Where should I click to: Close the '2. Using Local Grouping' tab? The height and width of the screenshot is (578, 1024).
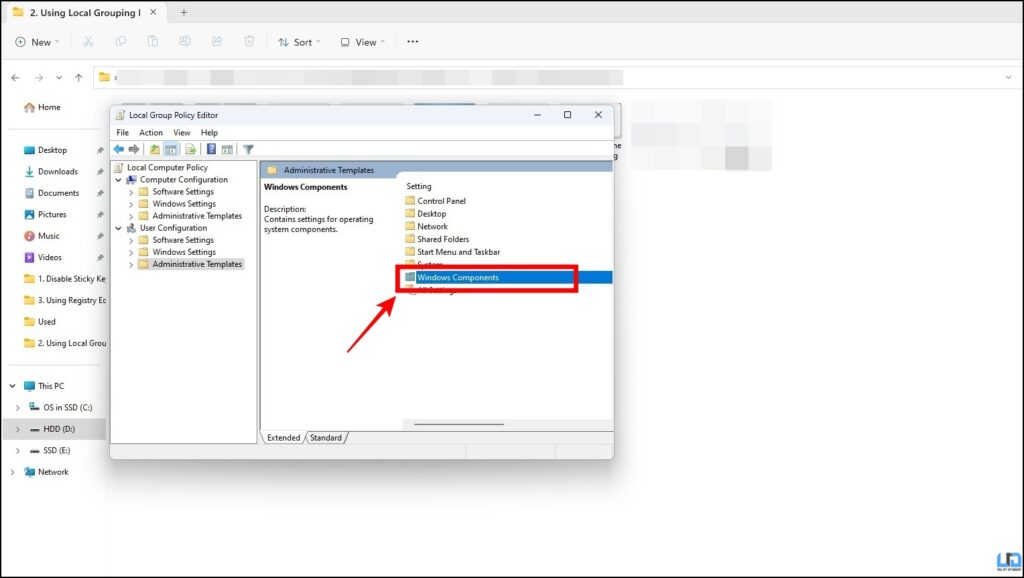[x=153, y=12]
